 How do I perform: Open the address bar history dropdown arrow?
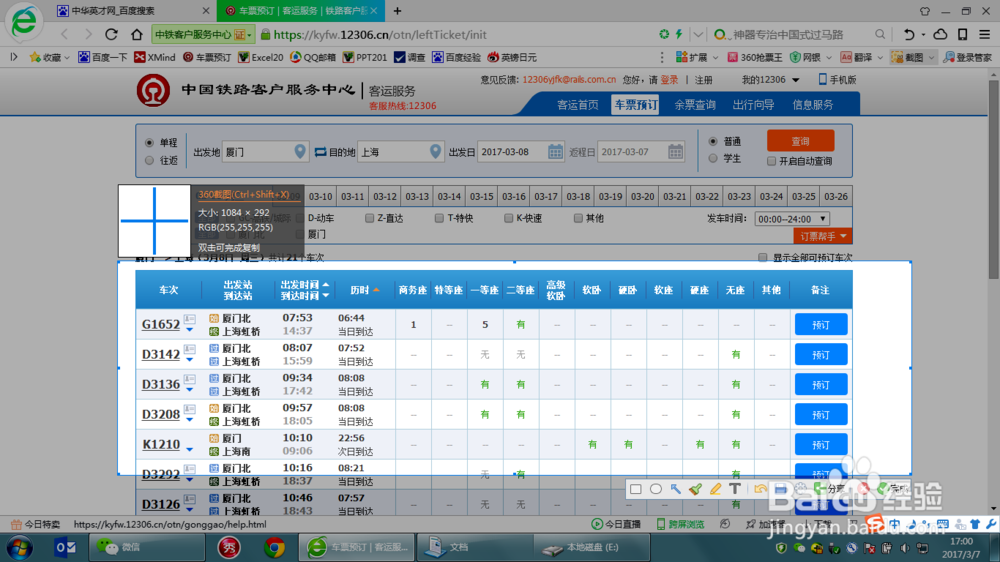698,34
